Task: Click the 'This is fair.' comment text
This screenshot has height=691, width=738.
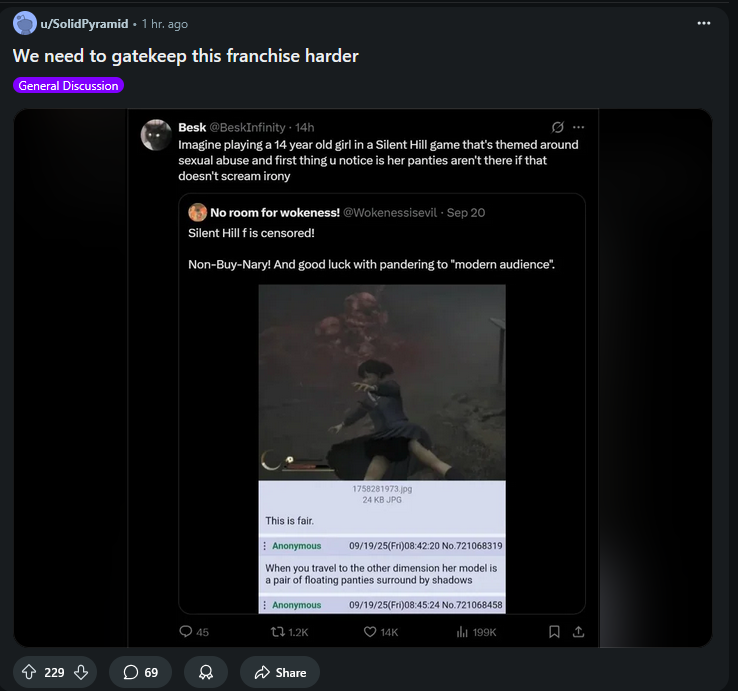Action: click(289, 521)
